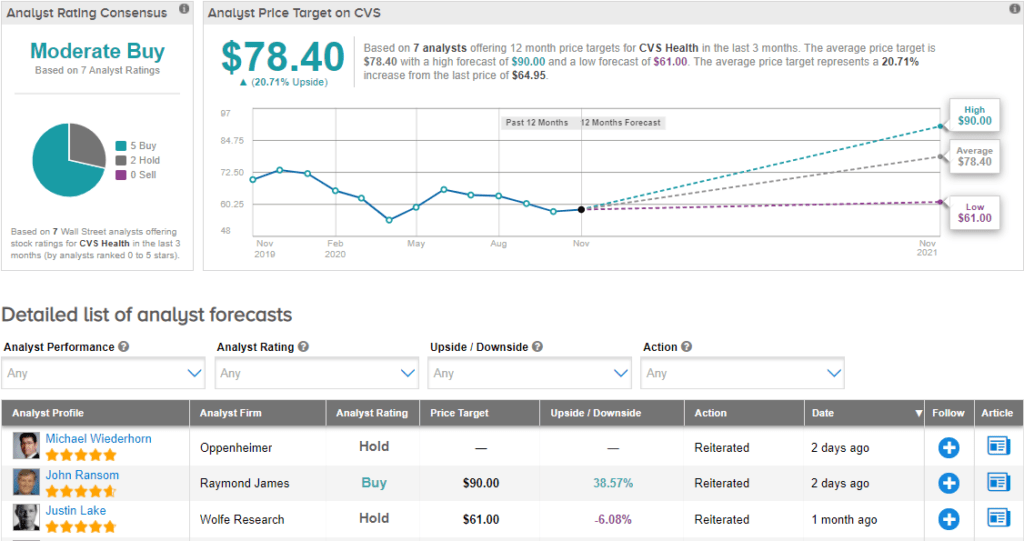The image size is (1024, 541).
Task: Click the Average $78.40 forecast label
Action: point(974,156)
